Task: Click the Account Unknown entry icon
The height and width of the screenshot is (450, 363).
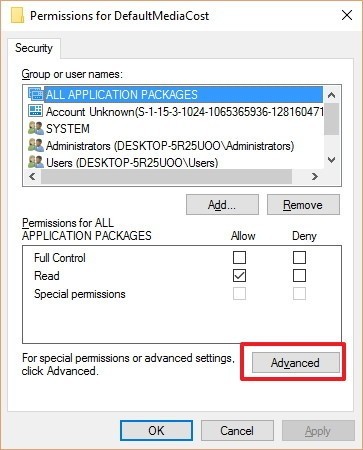Action: [x=36, y=111]
